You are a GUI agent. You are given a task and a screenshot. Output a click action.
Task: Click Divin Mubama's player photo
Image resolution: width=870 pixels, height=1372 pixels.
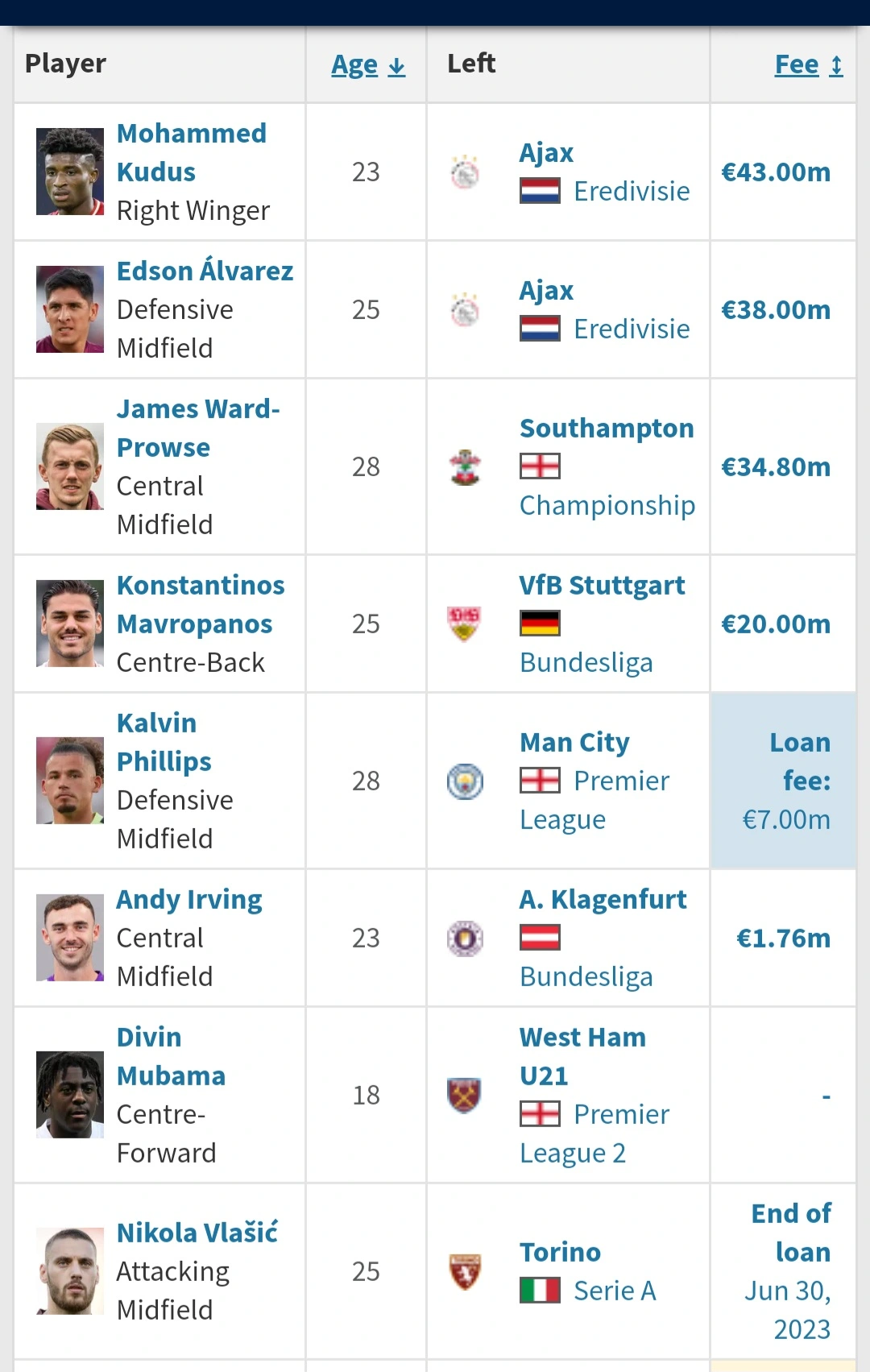(x=70, y=1095)
